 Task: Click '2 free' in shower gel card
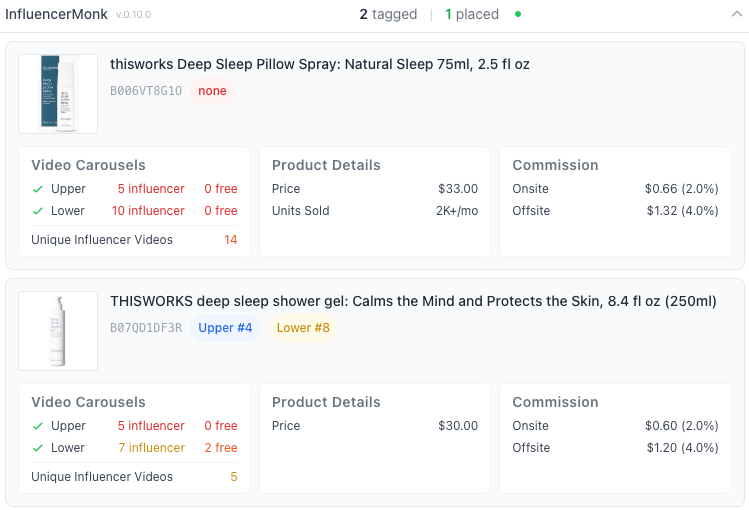point(221,447)
